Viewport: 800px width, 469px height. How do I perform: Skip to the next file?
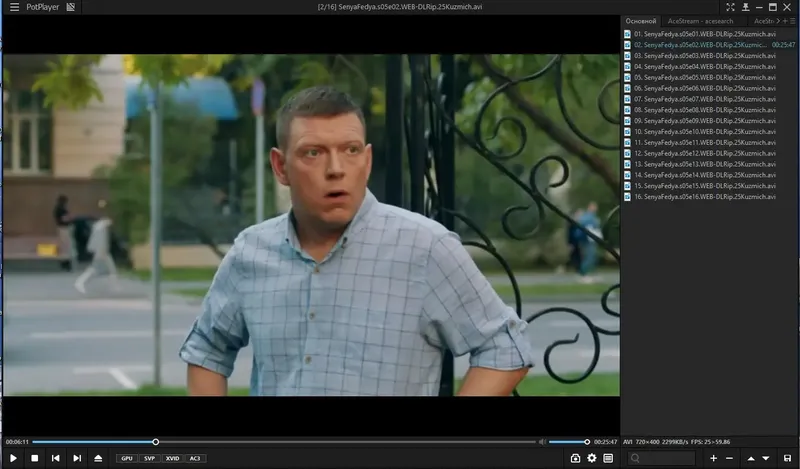point(77,458)
